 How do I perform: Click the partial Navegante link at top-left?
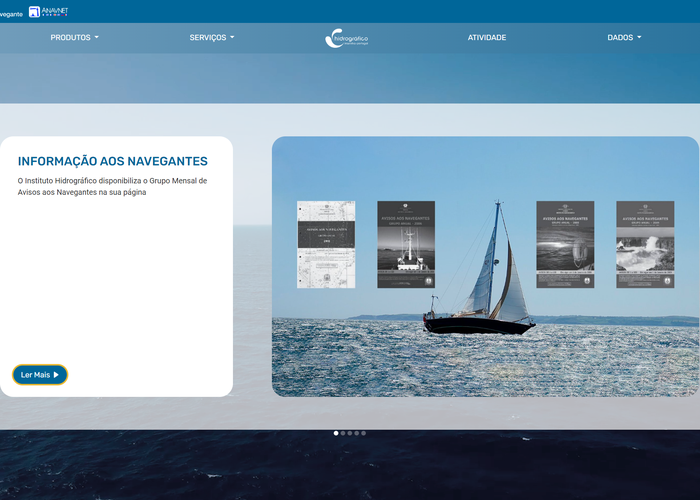pos(11,14)
